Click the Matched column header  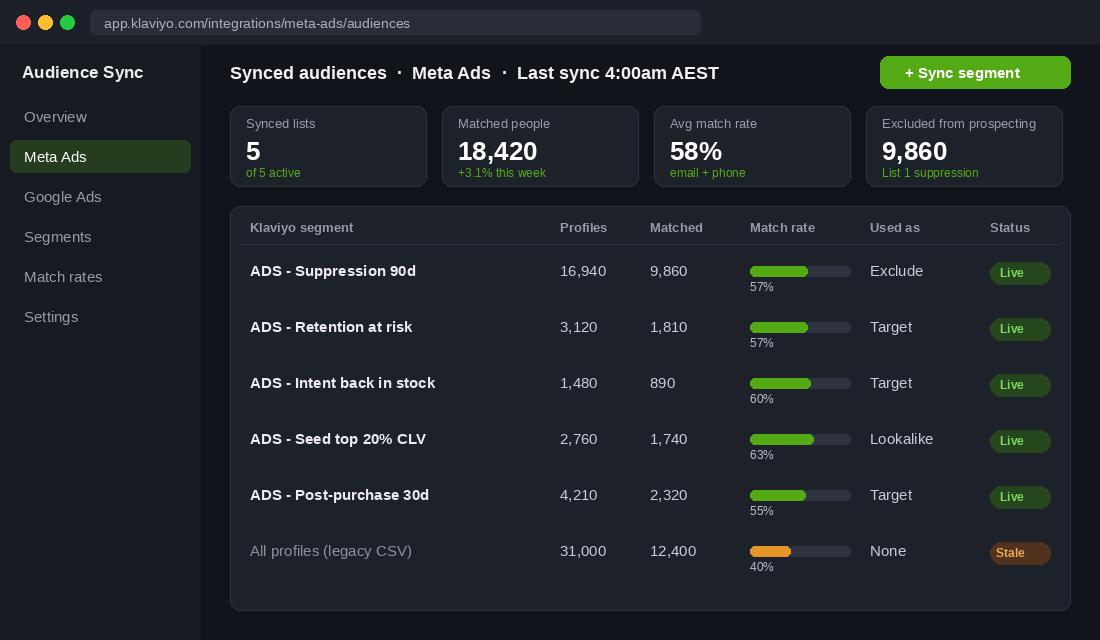coord(676,228)
